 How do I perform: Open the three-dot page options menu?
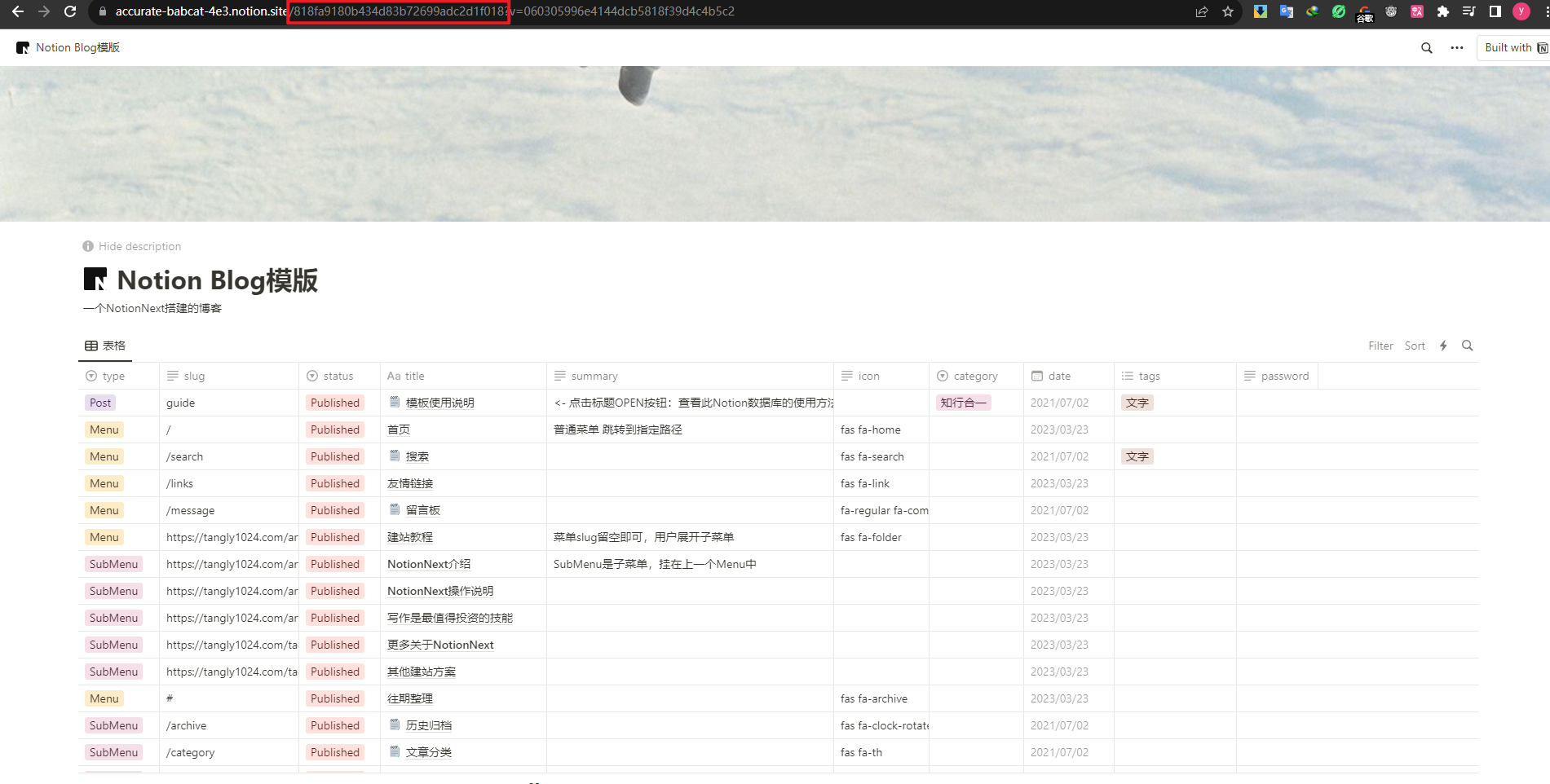pos(1457,48)
